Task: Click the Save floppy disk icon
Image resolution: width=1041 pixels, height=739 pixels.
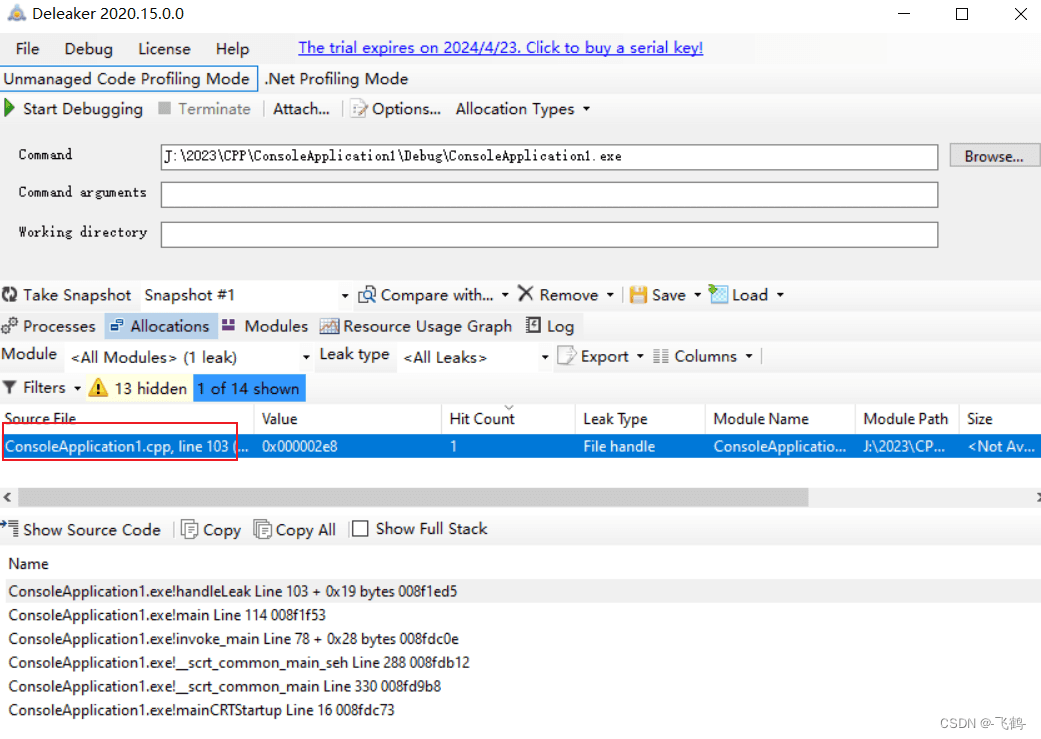Action: pyautogui.click(x=638, y=294)
